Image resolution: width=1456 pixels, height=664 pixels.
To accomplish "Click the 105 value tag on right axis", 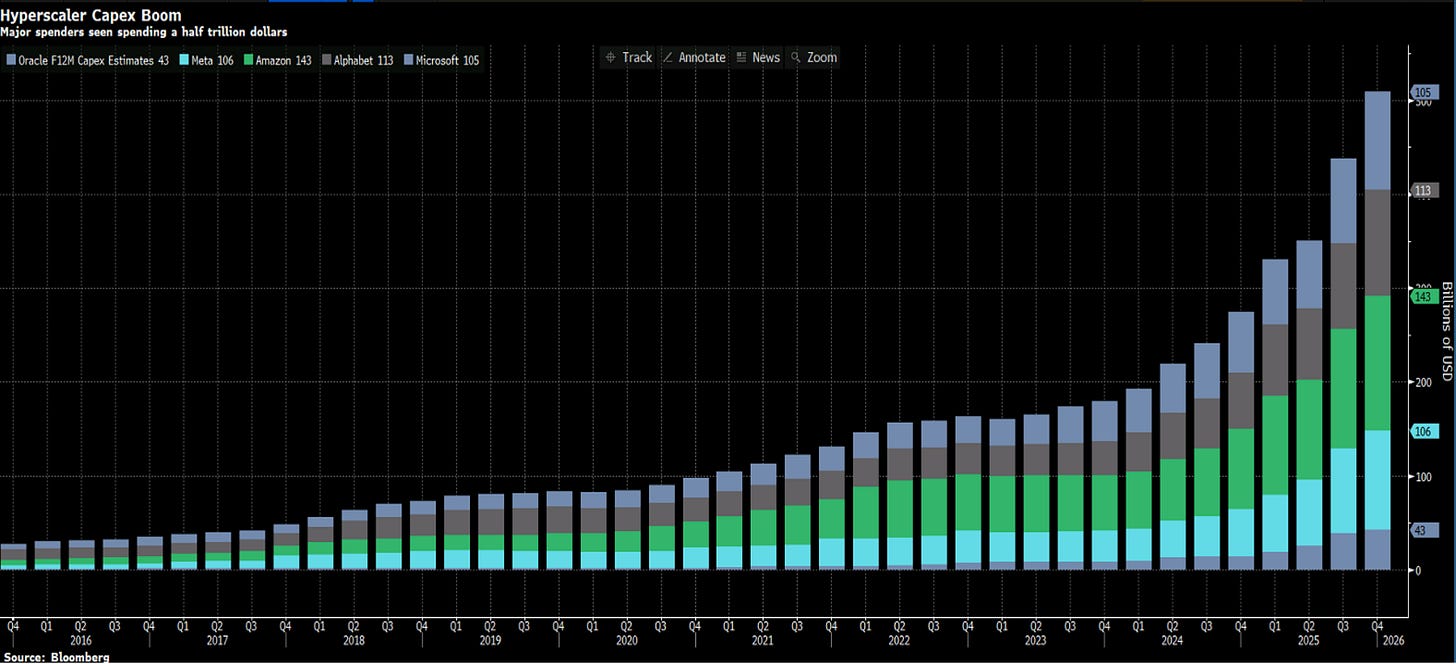I will point(1423,92).
